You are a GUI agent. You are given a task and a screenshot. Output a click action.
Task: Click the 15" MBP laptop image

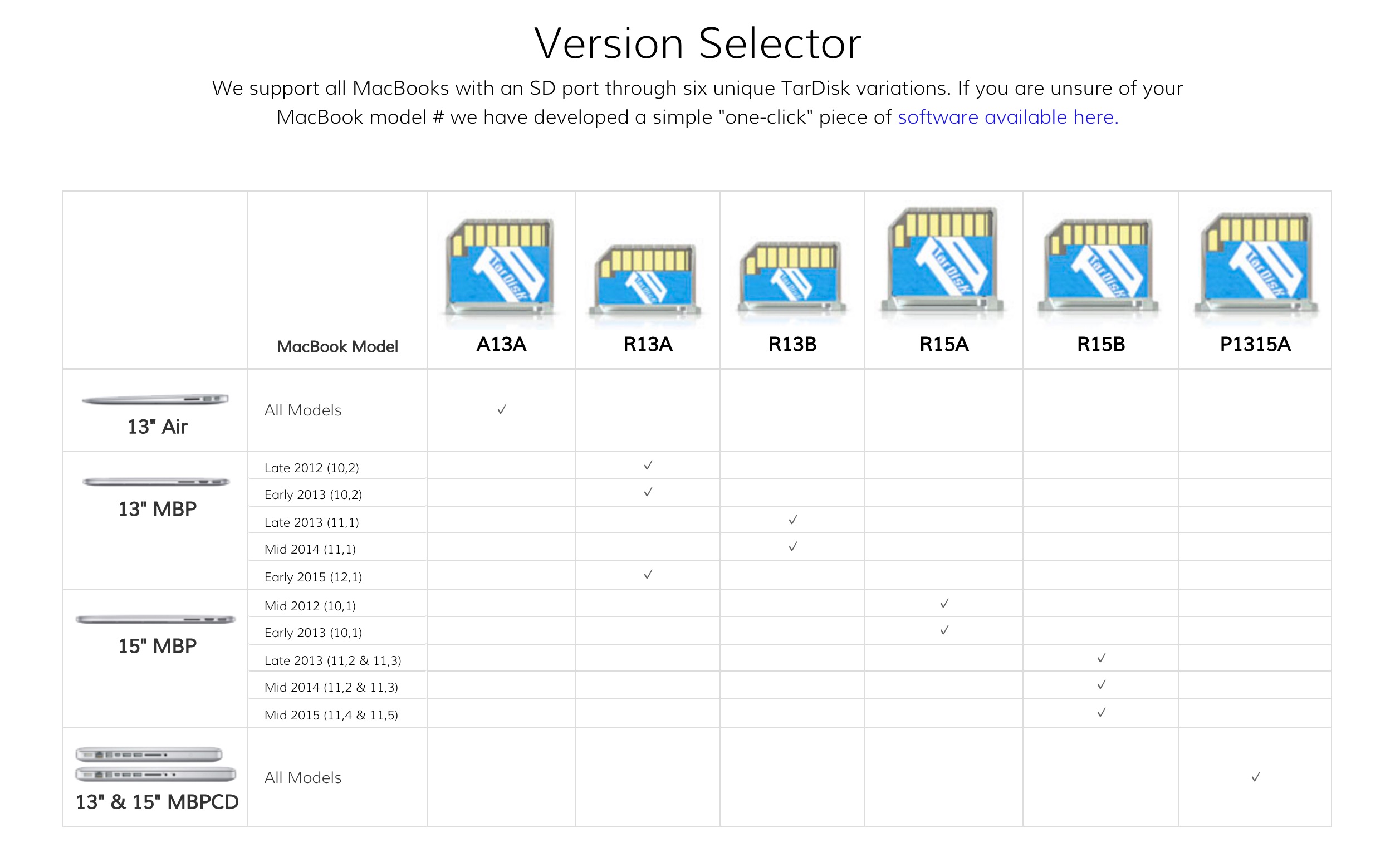155,620
